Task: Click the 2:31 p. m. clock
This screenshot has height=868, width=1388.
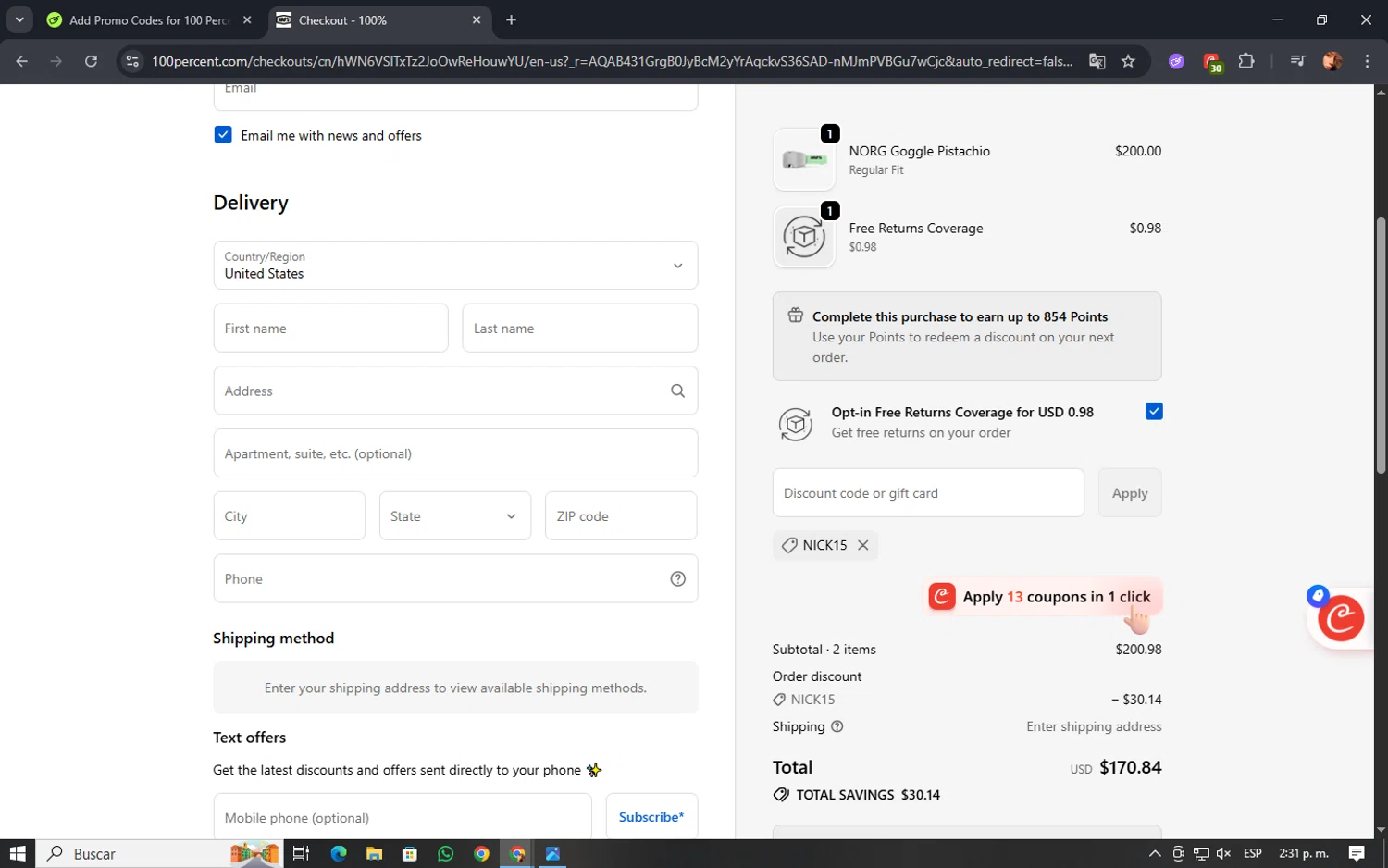Action: pos(1303,853)
